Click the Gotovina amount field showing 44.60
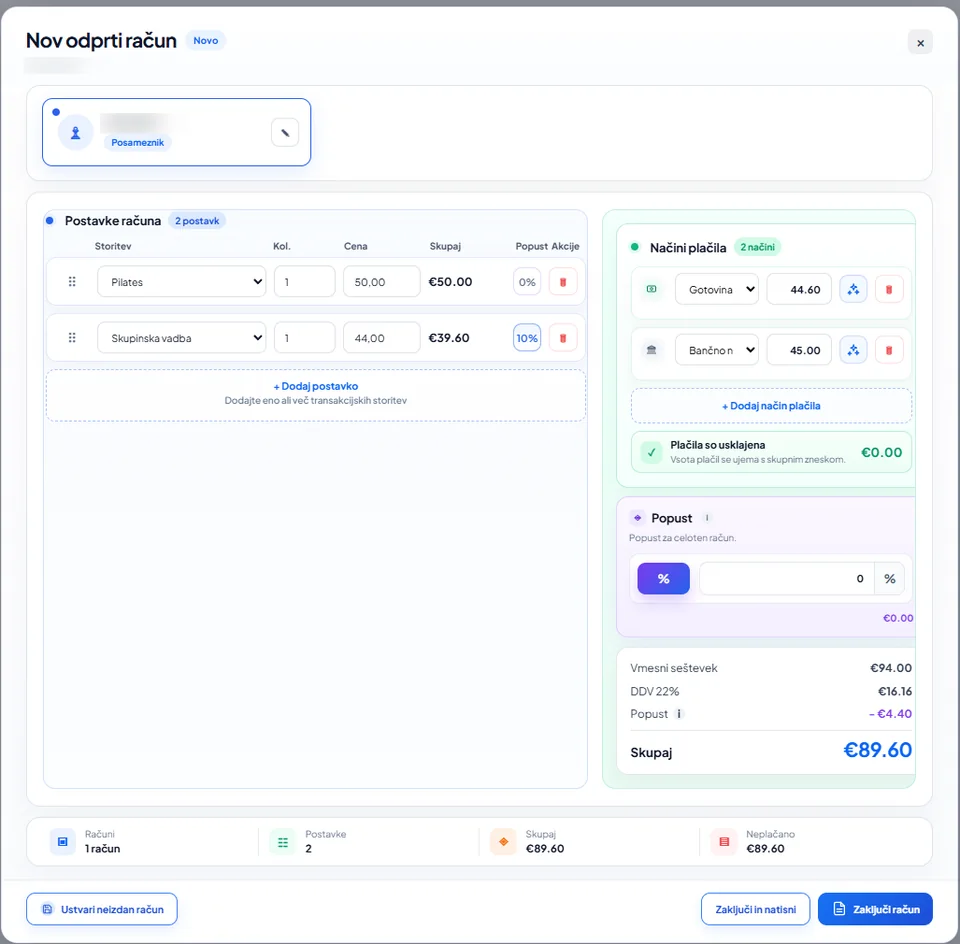Image resolution: width=960 pixels, height=944 pixels. (x=799, y=290)
